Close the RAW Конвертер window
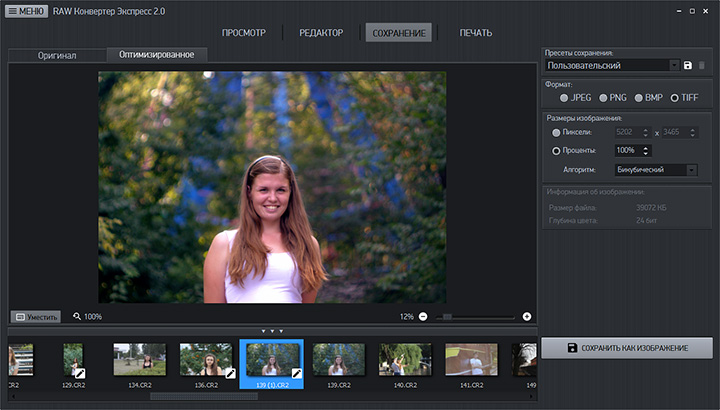 click(x=705, y=11)
